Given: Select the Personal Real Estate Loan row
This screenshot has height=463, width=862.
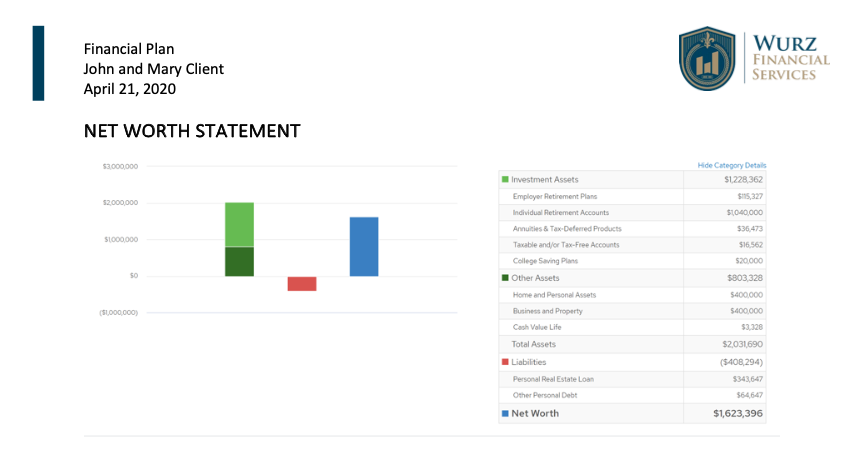Looking at the screenshot, I should (x=553, y=379).
